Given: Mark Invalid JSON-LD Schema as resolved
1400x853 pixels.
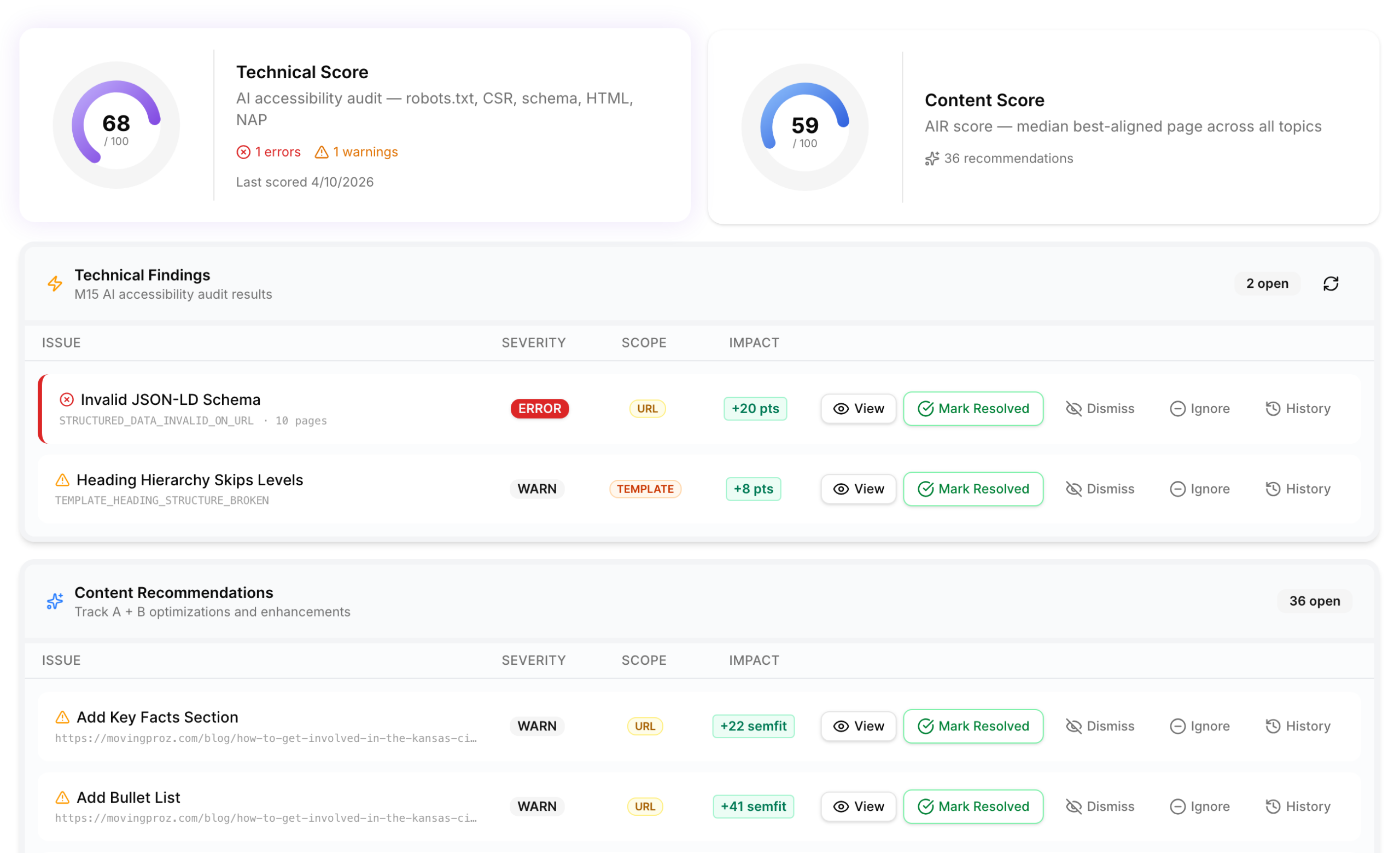Looking at the screenshot, I should 973,409.
